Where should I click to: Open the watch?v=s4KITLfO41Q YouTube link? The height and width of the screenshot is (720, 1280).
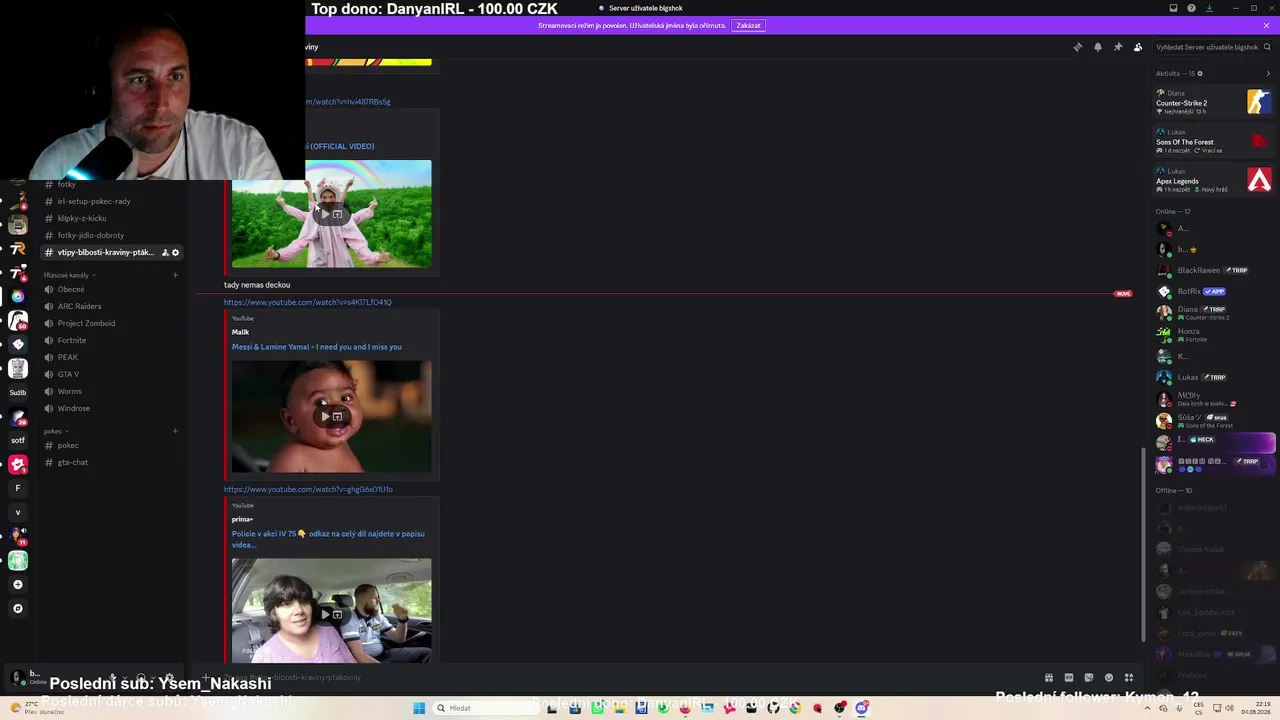pyautogui.click(x=307, y=302)
